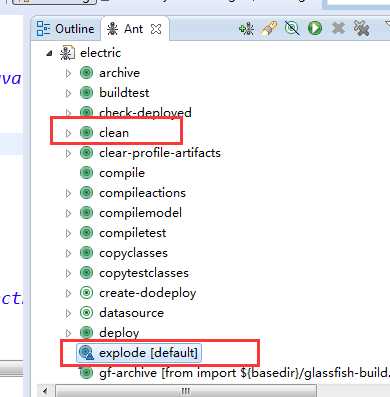Expand the compiletest target
This screenshot has height=397, width=390.
(x=68, y=233)
